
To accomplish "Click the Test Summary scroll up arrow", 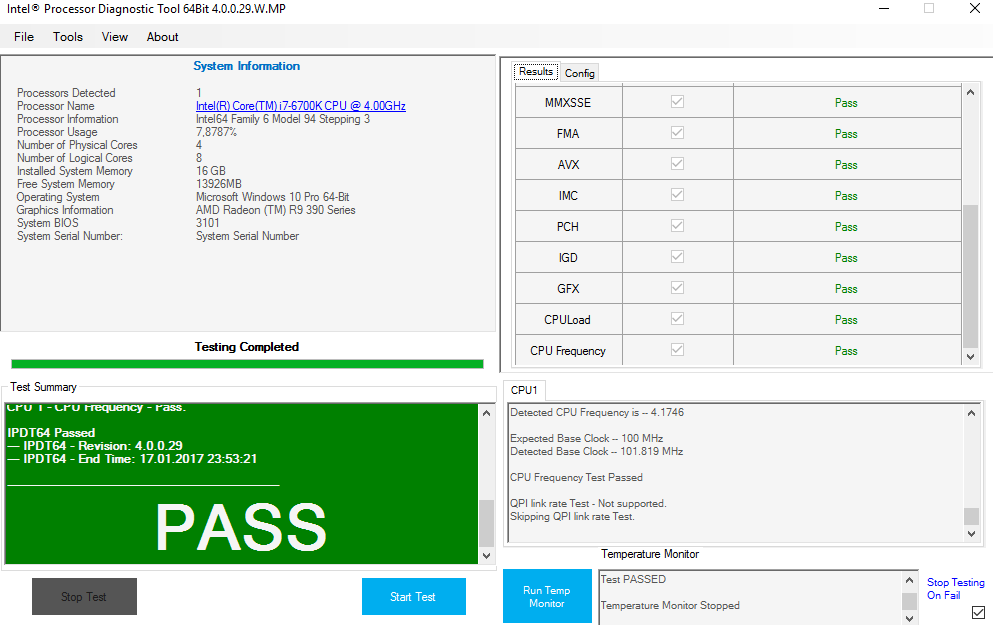I will [486, 414].
